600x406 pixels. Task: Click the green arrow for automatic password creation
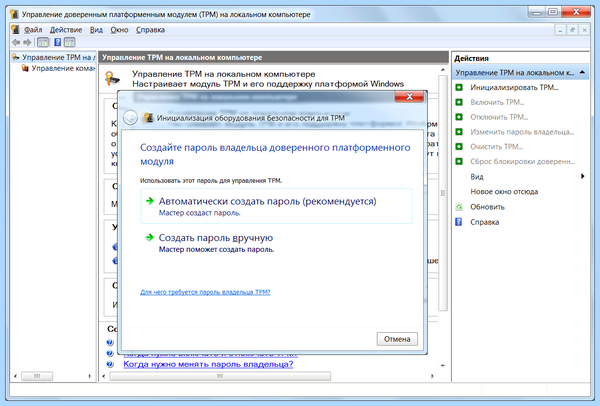150,201
